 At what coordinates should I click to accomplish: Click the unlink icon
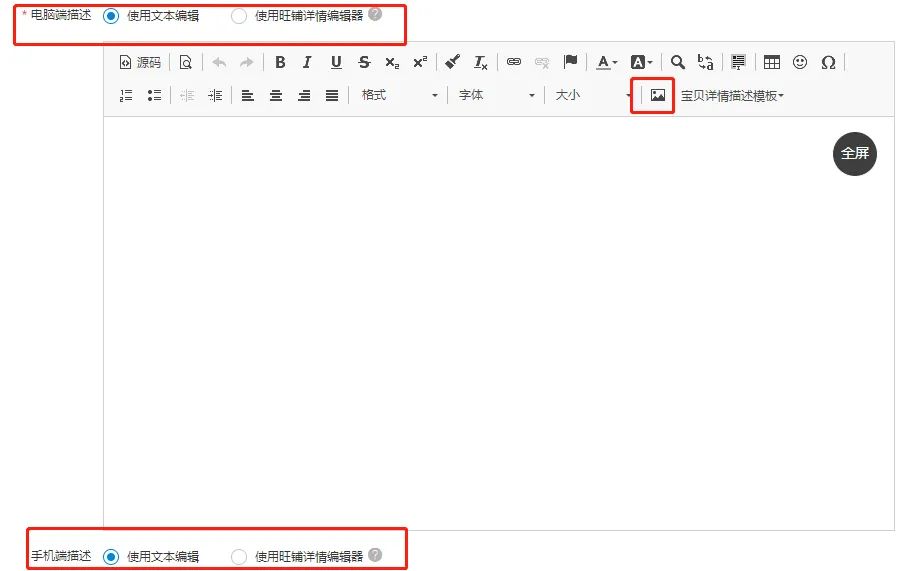click(x=542, y=62)
